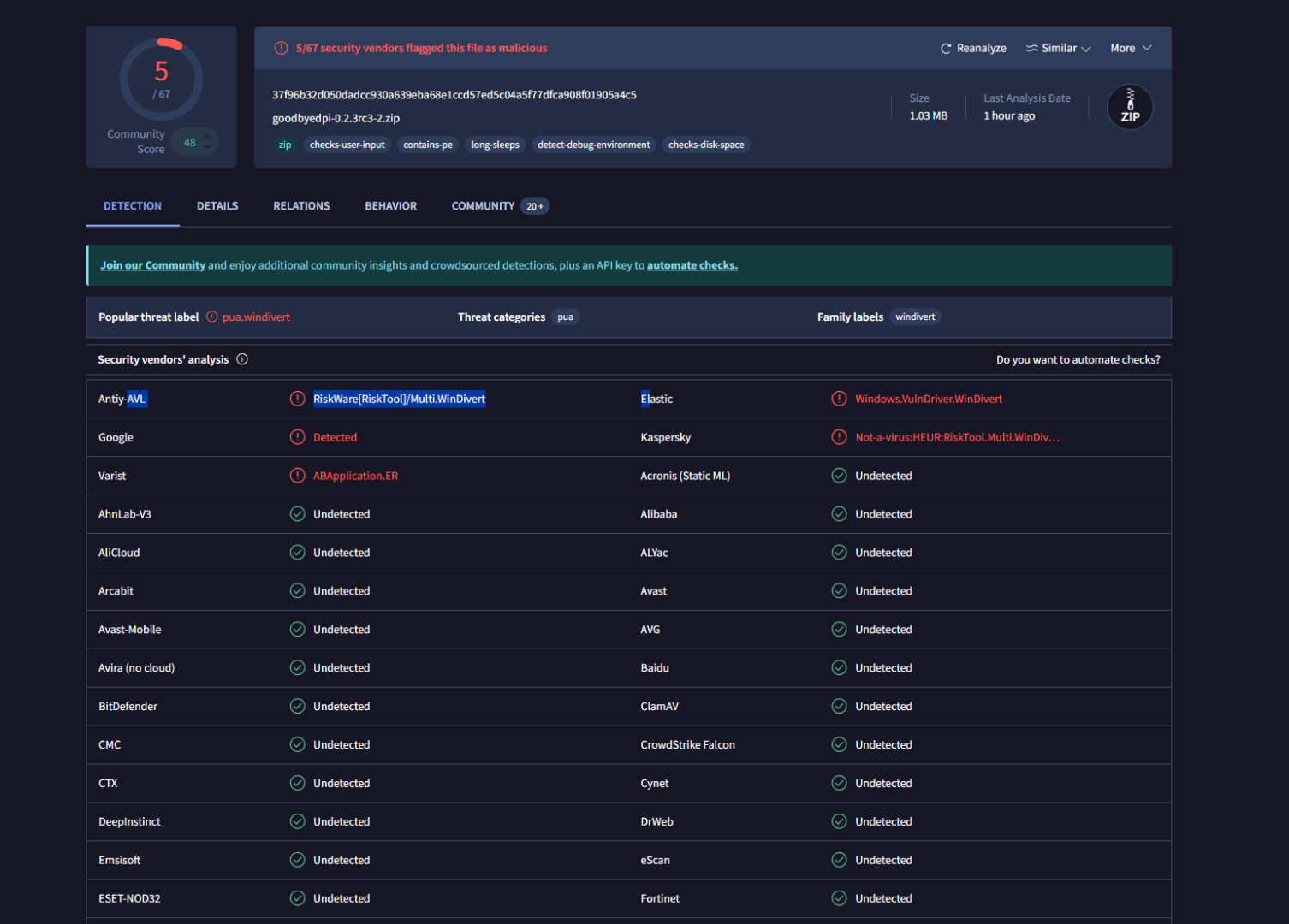Image resolution: width=1289 pixels, height=924 pixels.
Task: Click the checkmark icon for Avast
Action: click(x=839, y=591)
